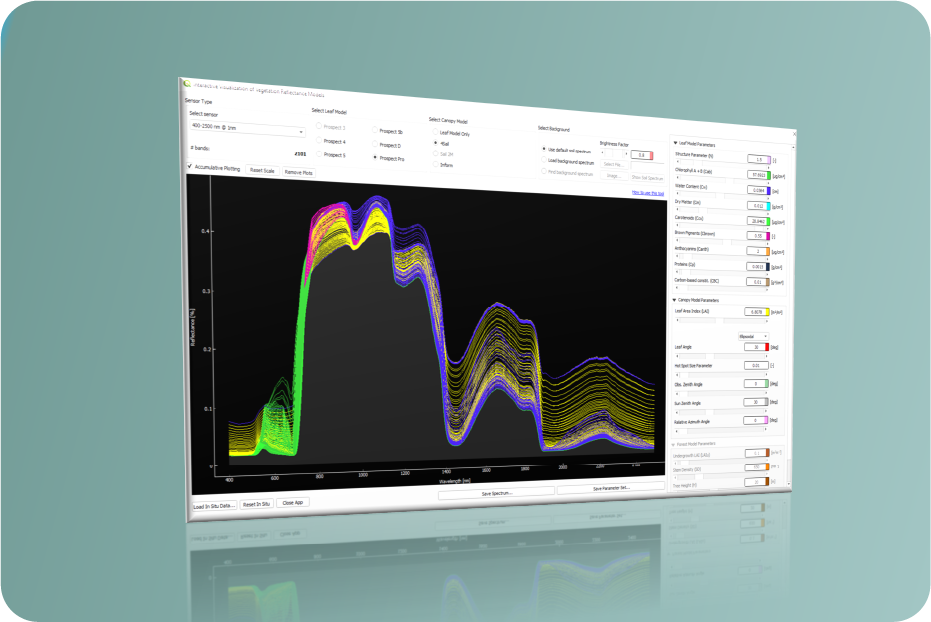Click the orange Anthocyanins color swatch
931x622 pixels.
(x=768, y=251)
